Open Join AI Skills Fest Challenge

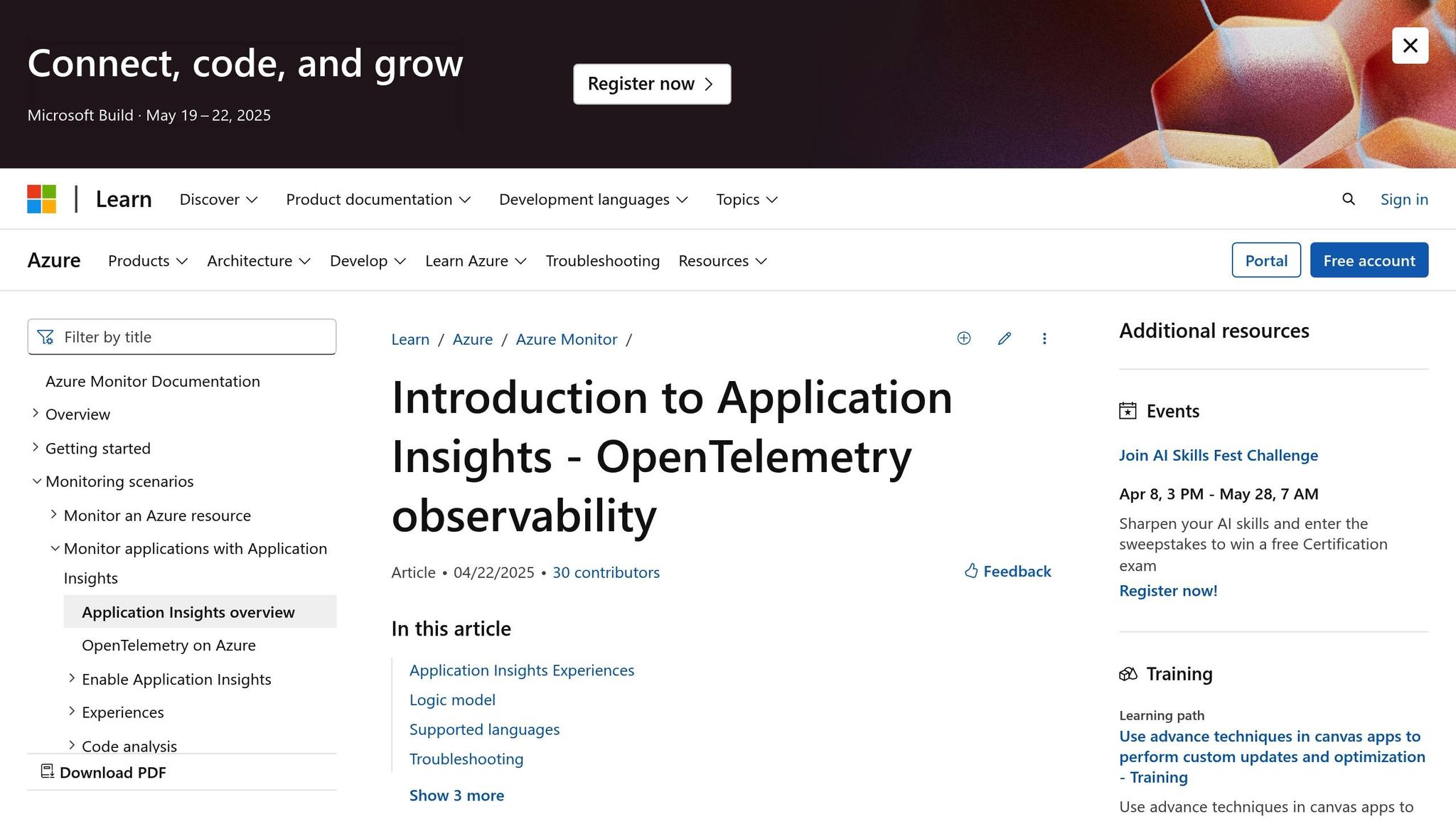pyautogui.click(x=1218, y=455)
